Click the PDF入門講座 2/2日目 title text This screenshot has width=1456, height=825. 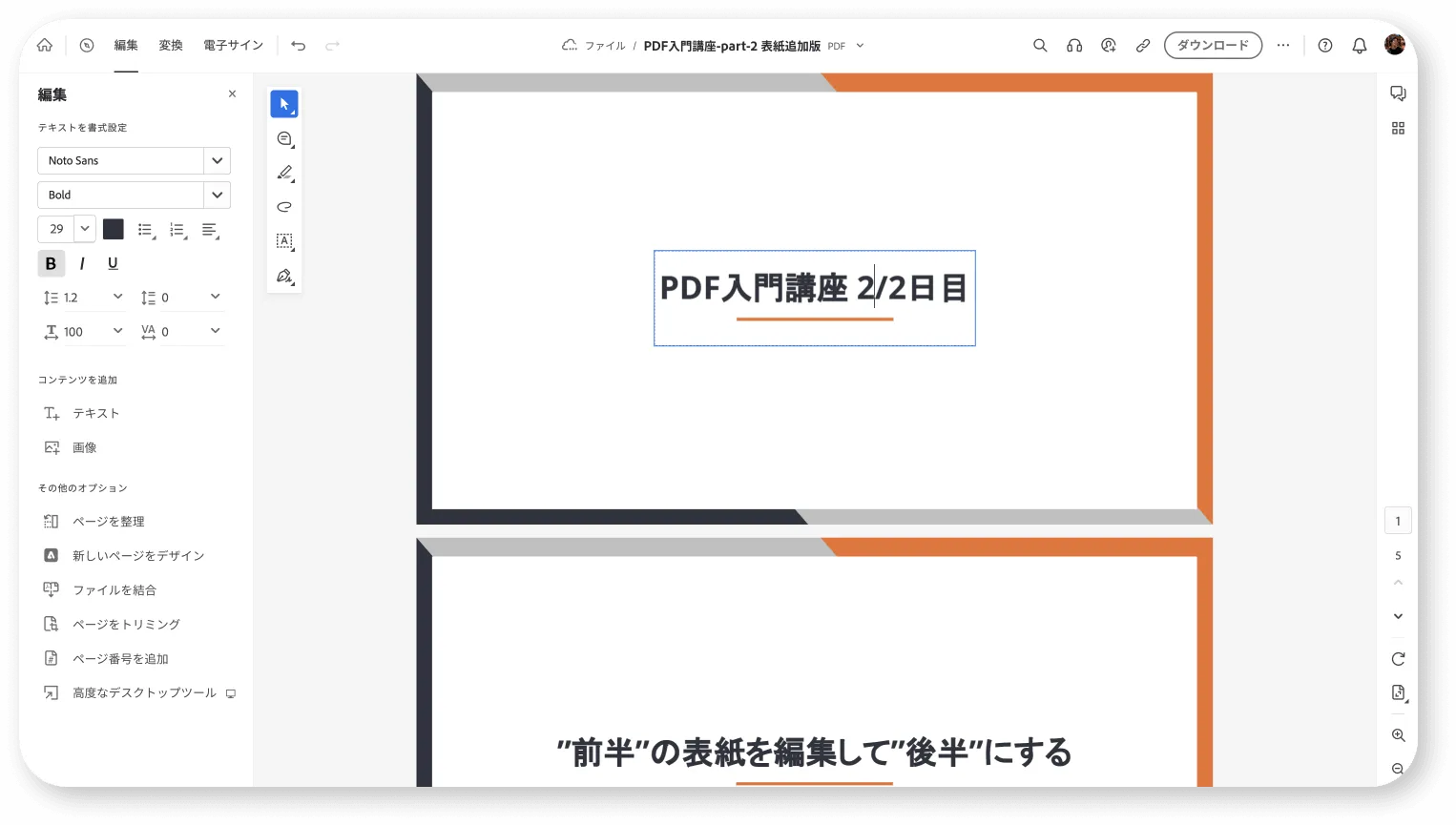click(x=814, y=288)
